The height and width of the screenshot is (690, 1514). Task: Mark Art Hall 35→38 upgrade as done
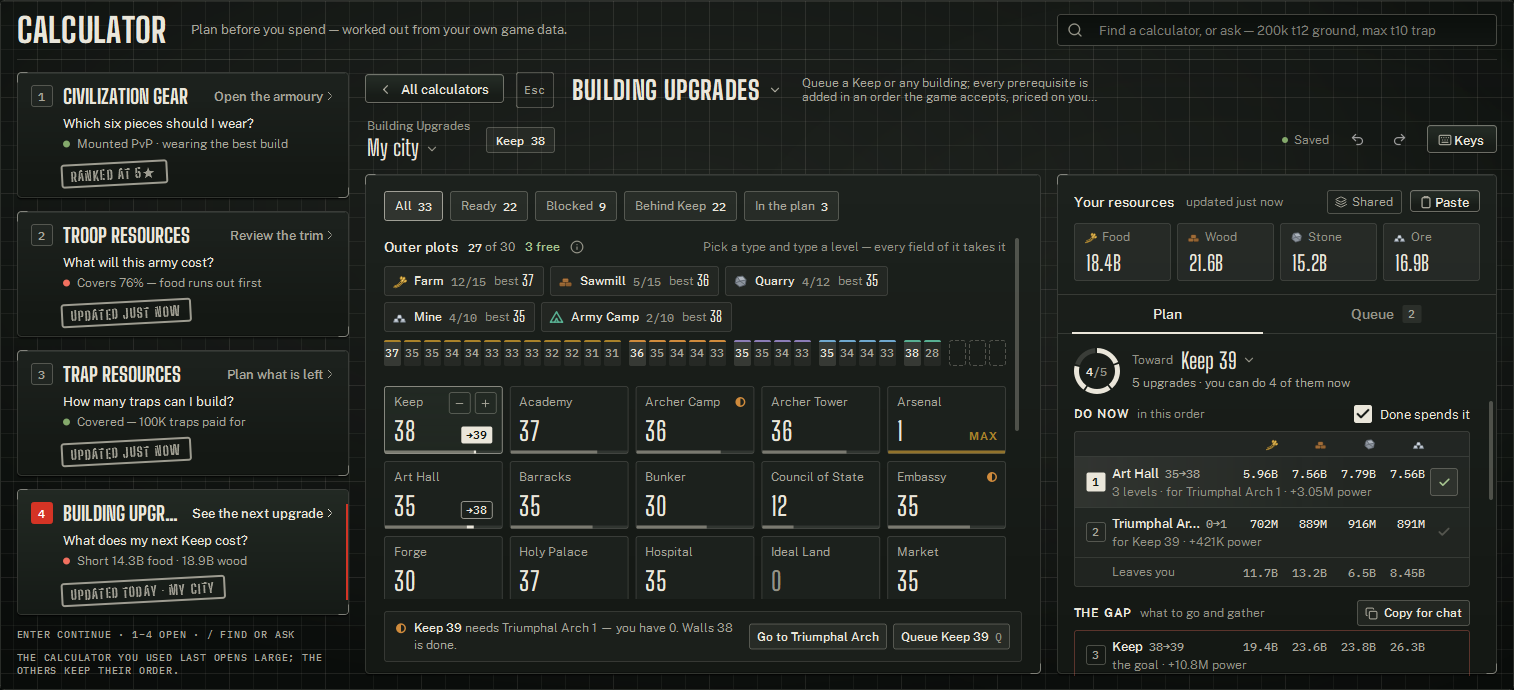click(1443, 483)
